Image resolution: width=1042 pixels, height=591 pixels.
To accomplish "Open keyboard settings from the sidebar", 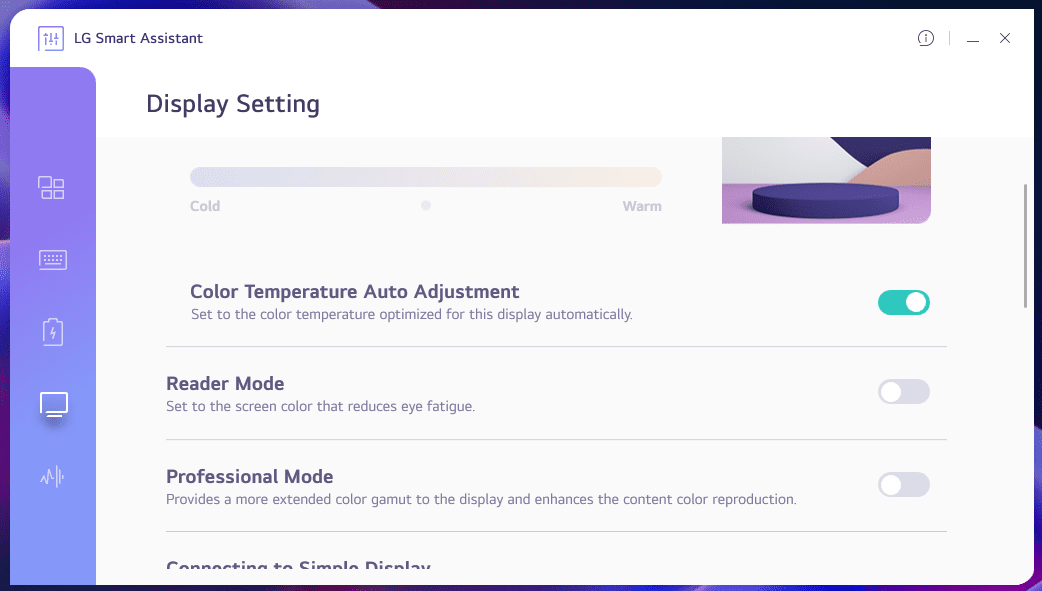I will 52,260.
